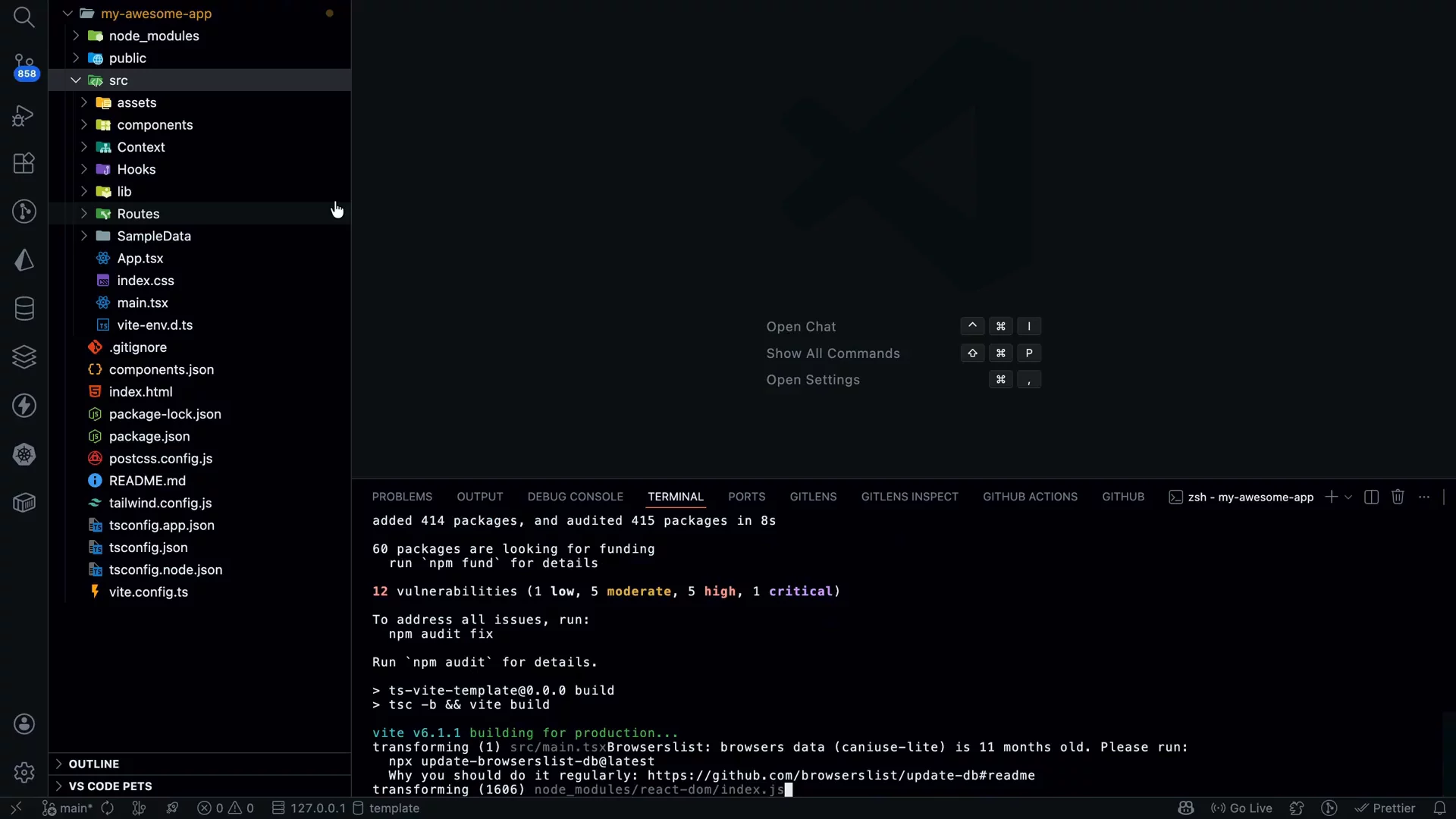Click the main* branch in the status bar
The width and height of the screenshot is (1456, 819).
[73, 808]
